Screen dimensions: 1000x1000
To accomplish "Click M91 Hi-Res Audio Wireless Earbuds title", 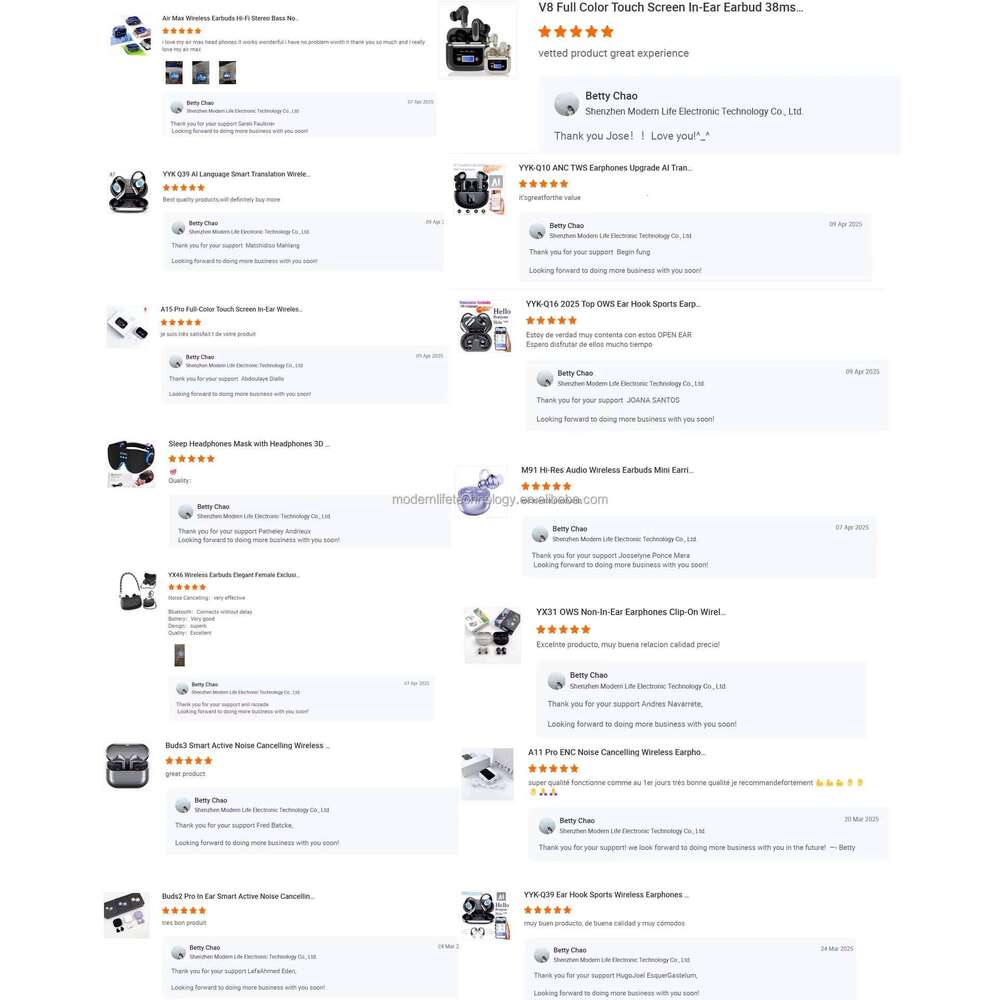I will pos(607,470).
